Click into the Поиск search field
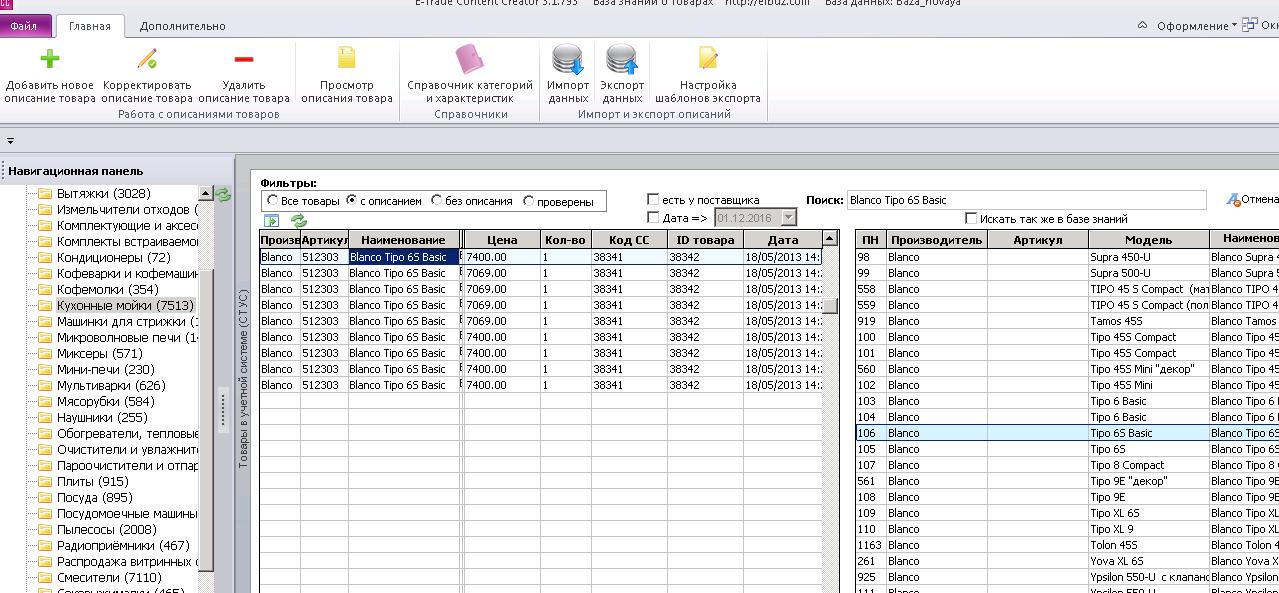Screen dimensions: 1279x593 pyautogui.click(x=1026, y=200)
